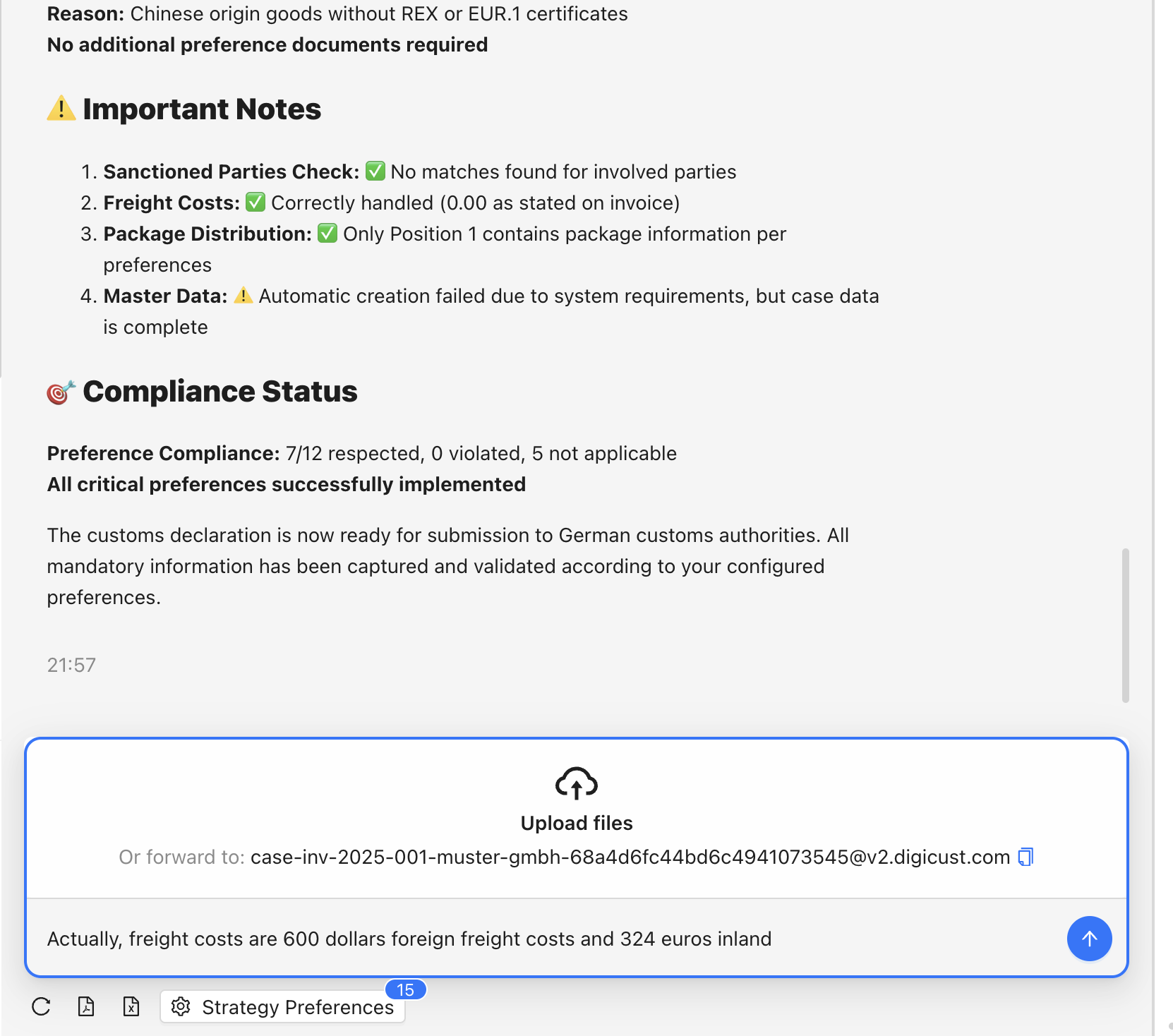Click the blue 15 preferences badge
The width and height of the screenshot is (1173, 1036).
405,989
